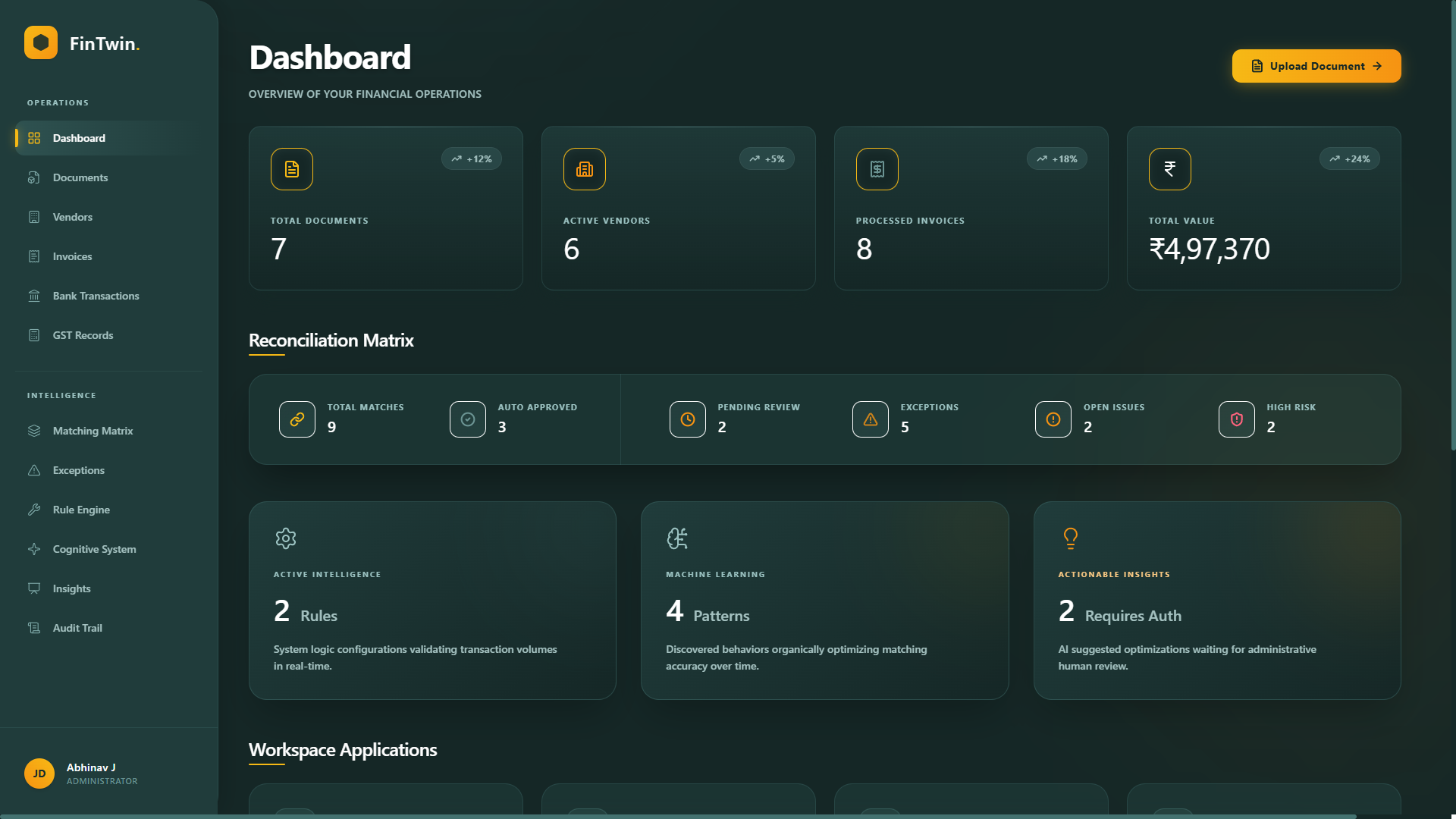Image resolution: width=1456 pixels, height=819 pixels.
Task: Click the FinTwin logo icon
Action: click(40, 42)
